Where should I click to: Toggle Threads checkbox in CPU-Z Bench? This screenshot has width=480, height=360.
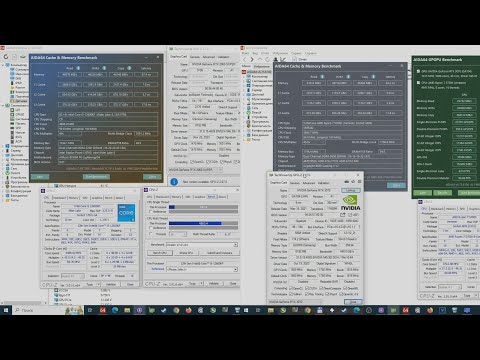[x=151, y=234]
